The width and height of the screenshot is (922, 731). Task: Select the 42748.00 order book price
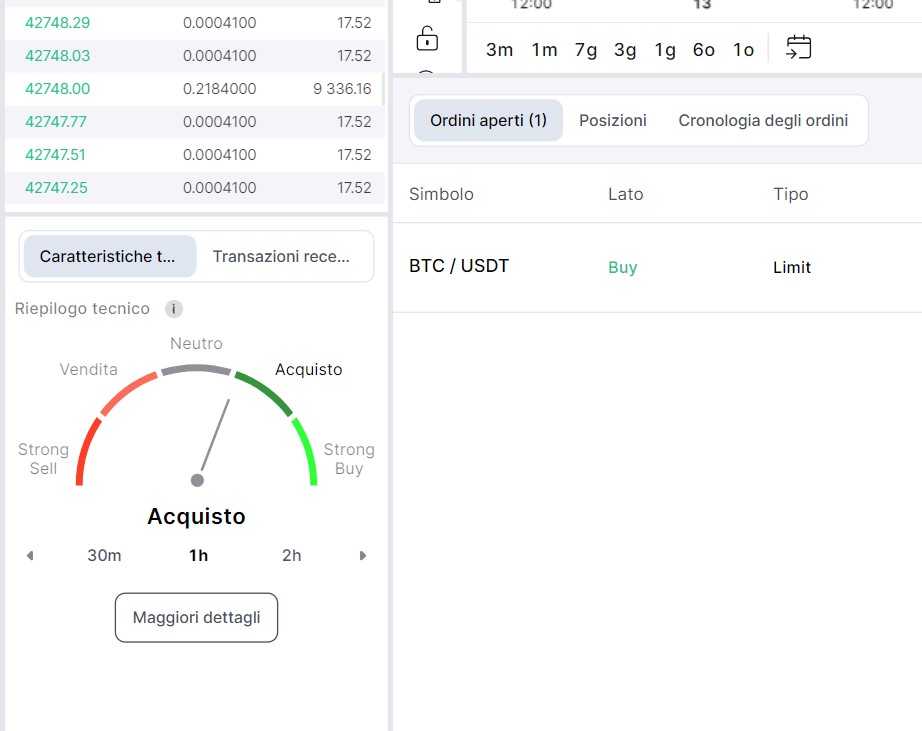(x=57, y=89)
